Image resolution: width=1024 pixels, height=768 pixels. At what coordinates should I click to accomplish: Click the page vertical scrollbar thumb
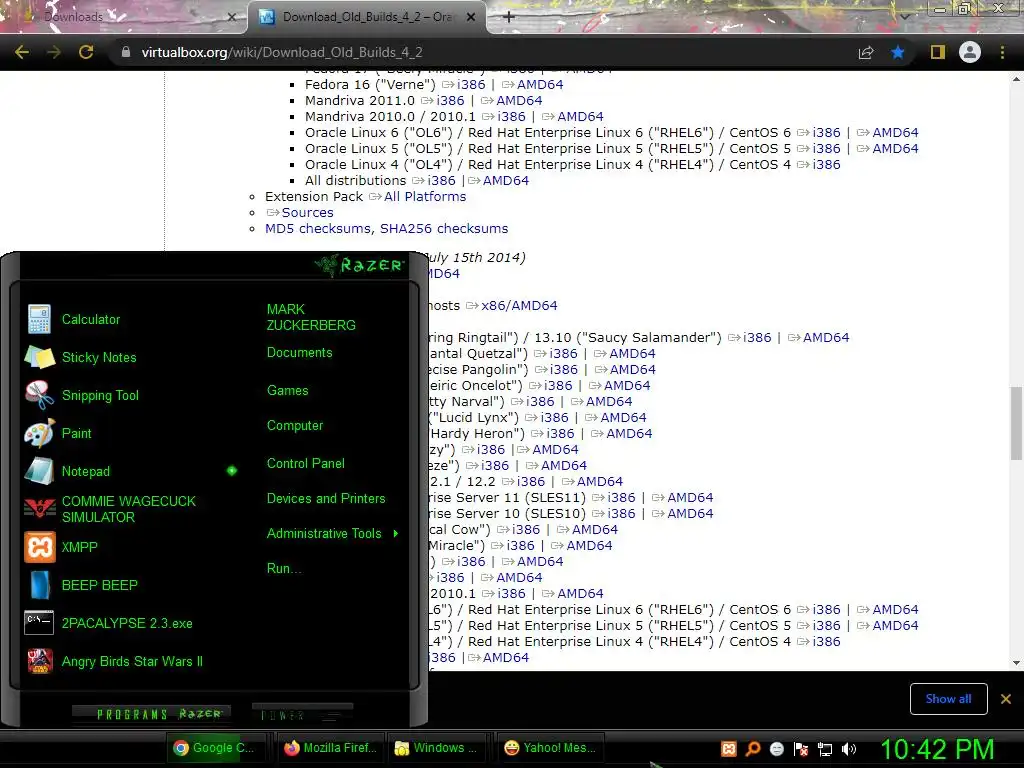1016,423
